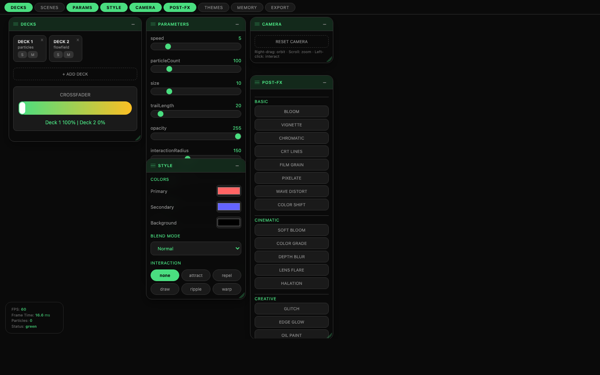Toggle the PARAMS panel tab
Image resolution: width=600 pixels, height=375 pixels.
click(82, 7)
